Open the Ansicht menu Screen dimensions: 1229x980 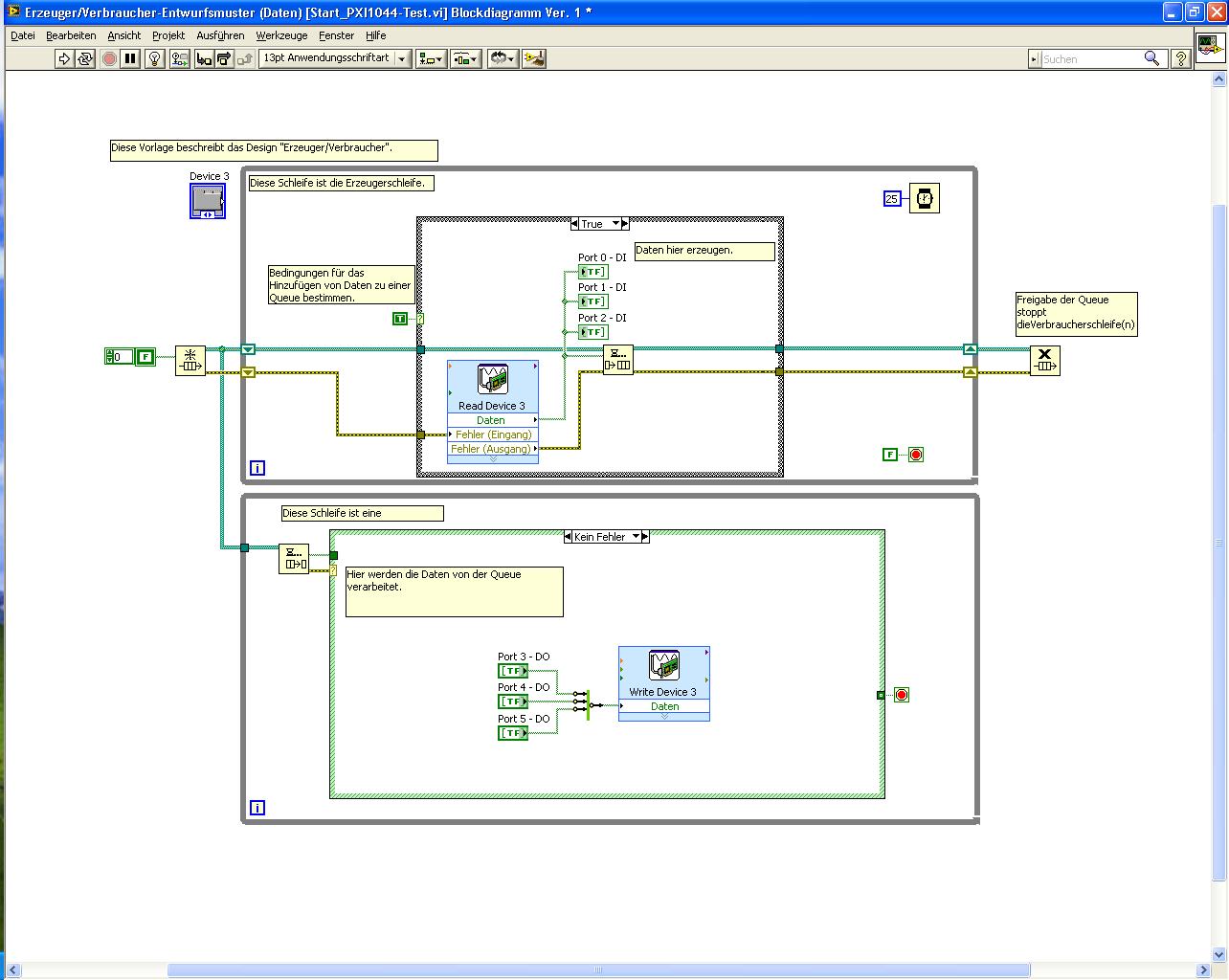(x=124, y=35)
